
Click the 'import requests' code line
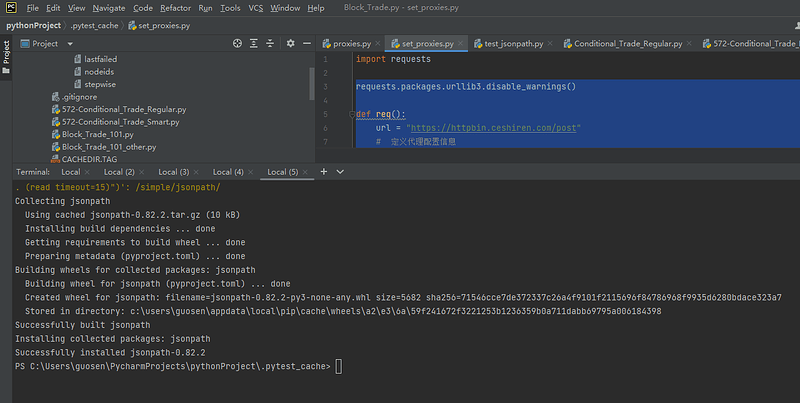[393, 59]
